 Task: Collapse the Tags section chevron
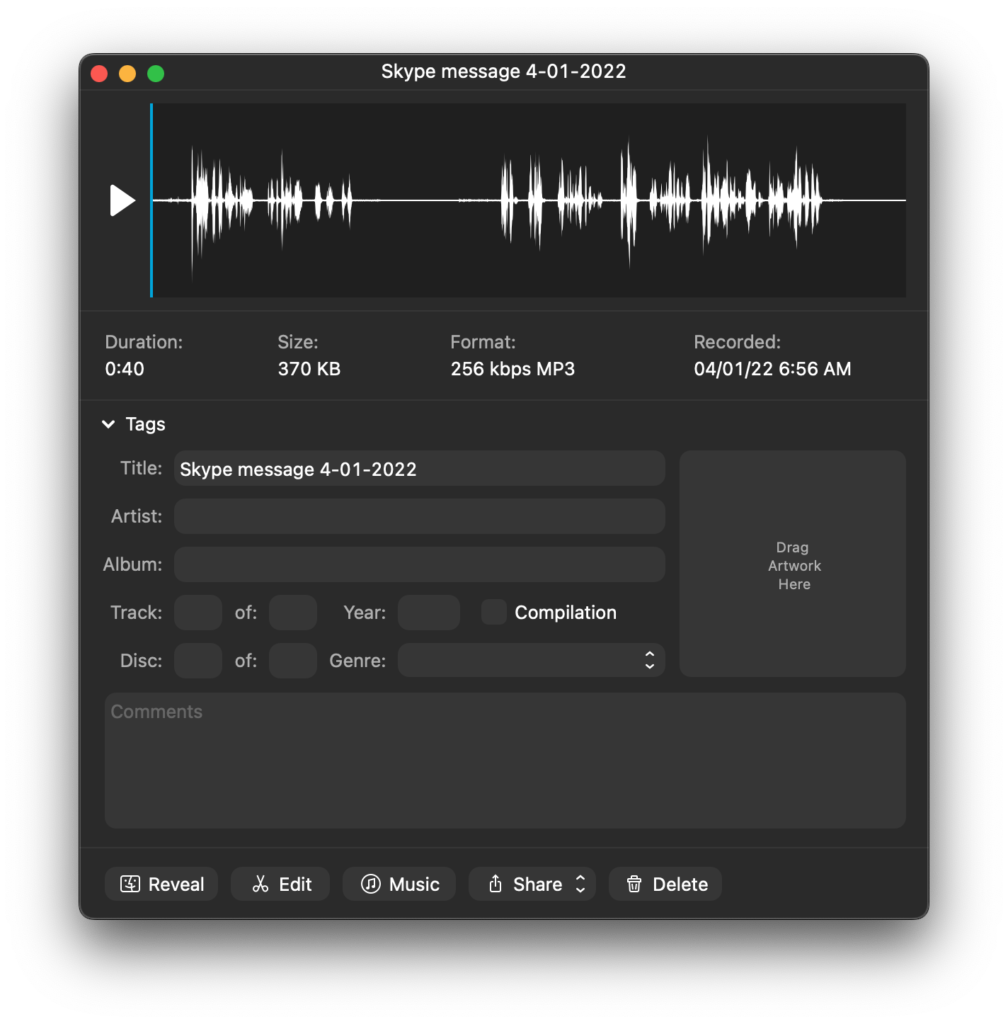tap(108, 424)
